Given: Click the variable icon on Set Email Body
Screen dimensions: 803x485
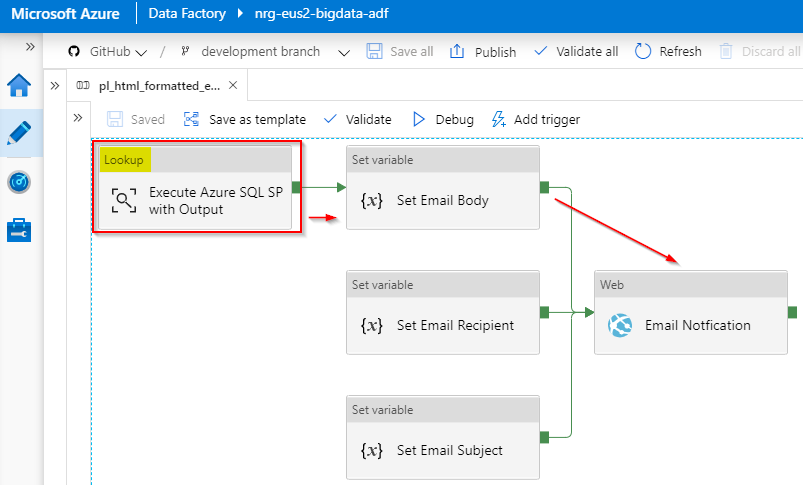Looking at the screenshot, I should click(x=372, y=200).
